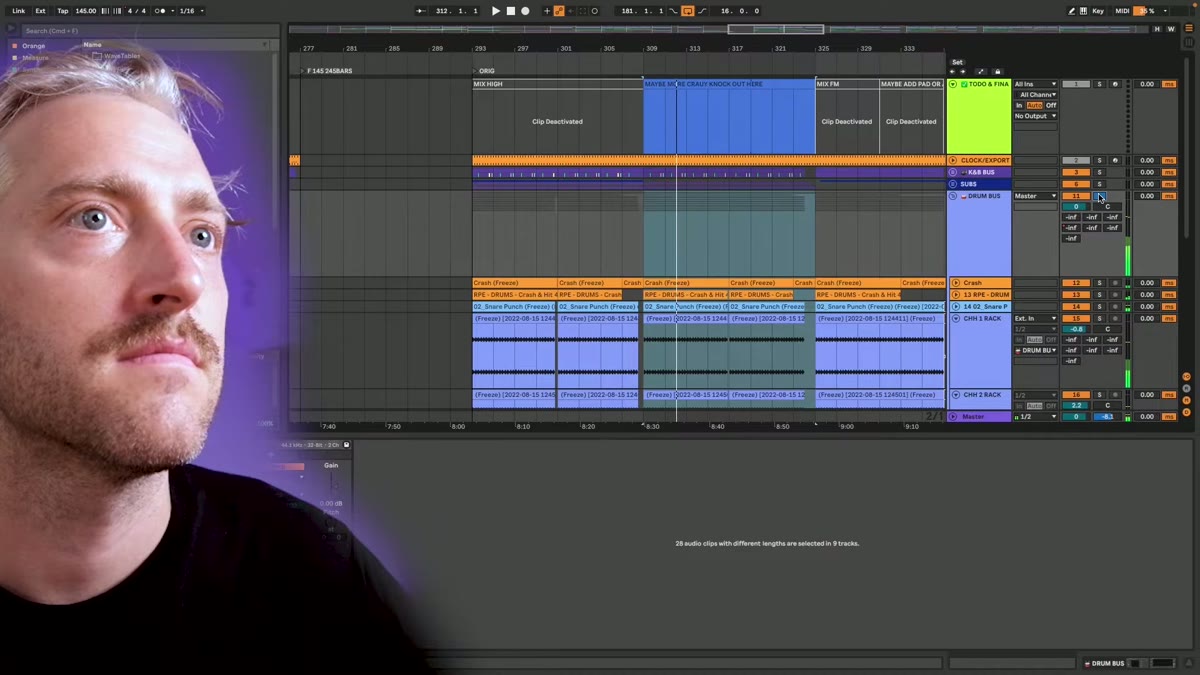Image resolution: width=1200 pixels, height=675 pixels.
Task: Click the H optimize height button
Action: click(1158, 29)
